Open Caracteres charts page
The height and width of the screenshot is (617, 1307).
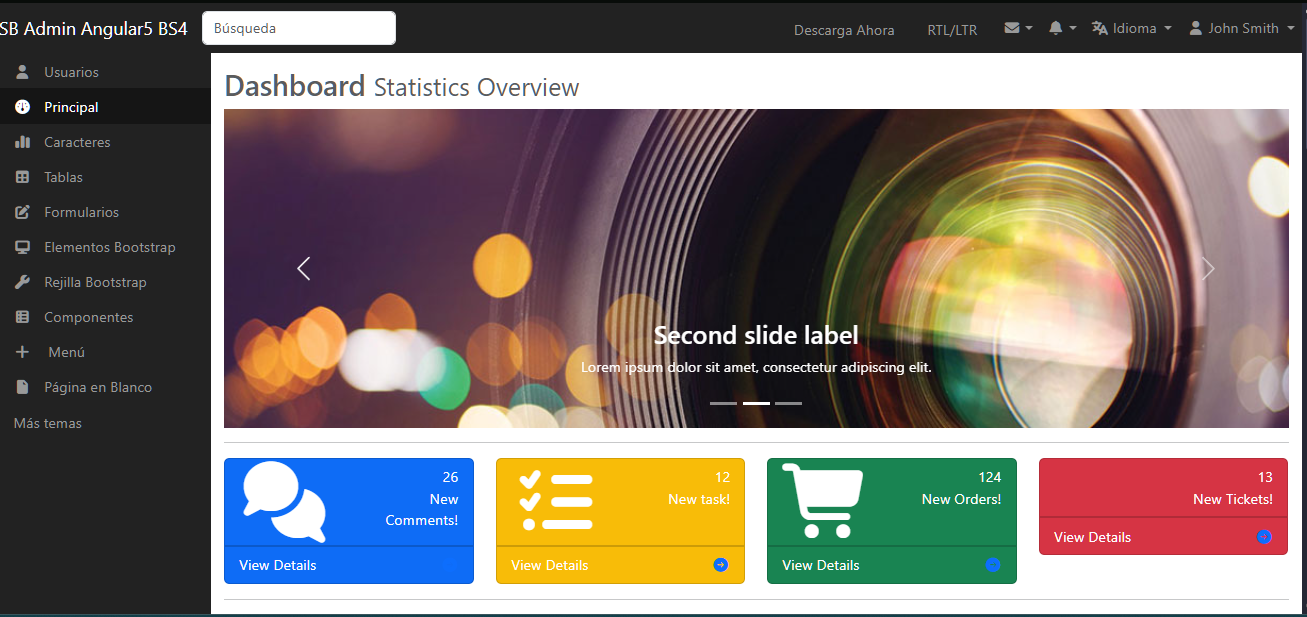click(x=105, y=142)
